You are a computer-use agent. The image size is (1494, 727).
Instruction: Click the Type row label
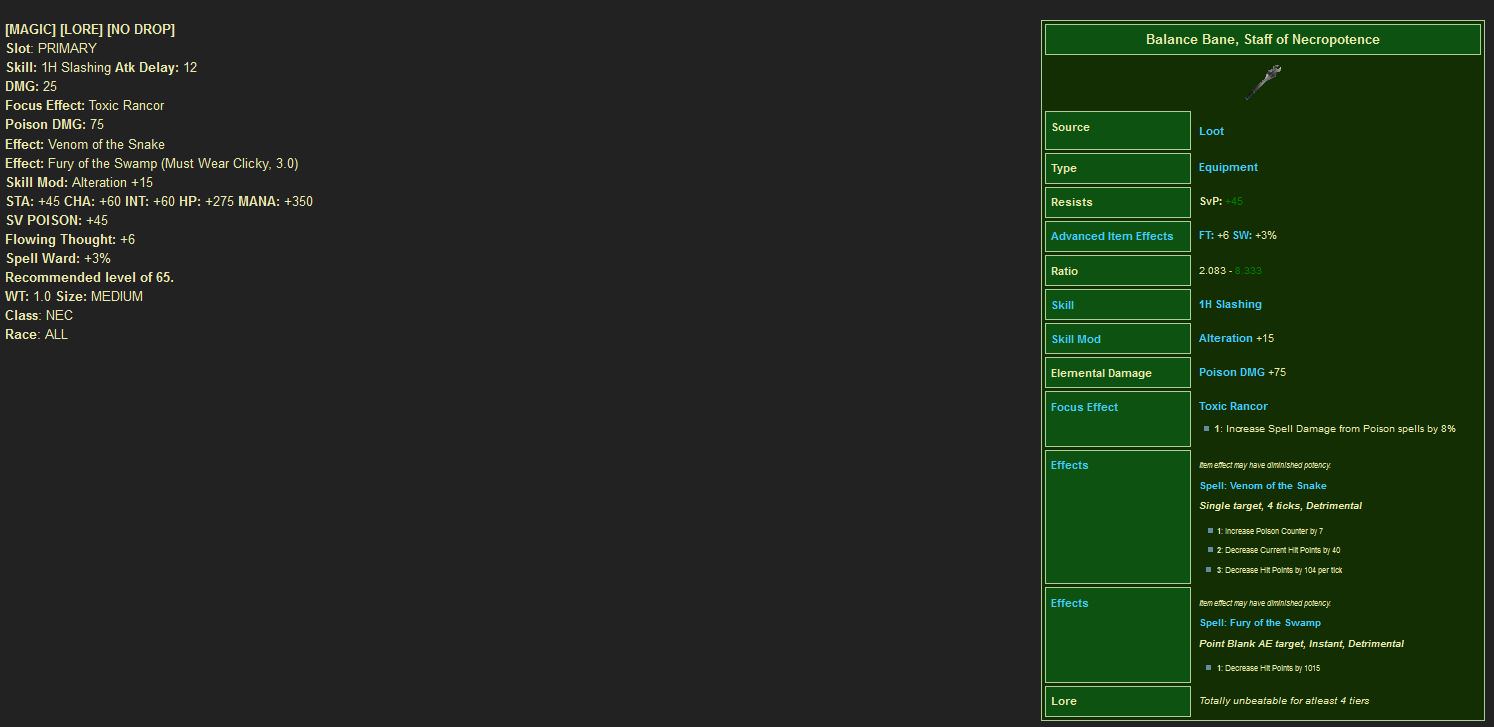click(1064, 168)
